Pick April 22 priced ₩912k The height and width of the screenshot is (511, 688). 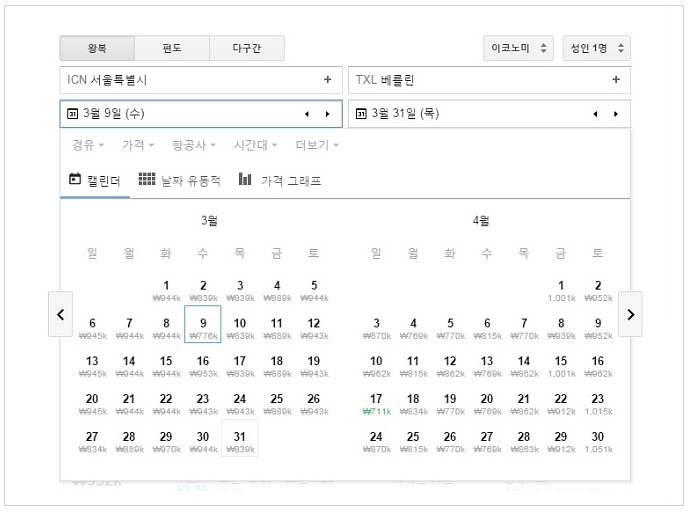pyautogui.click(x=561, y=404)
